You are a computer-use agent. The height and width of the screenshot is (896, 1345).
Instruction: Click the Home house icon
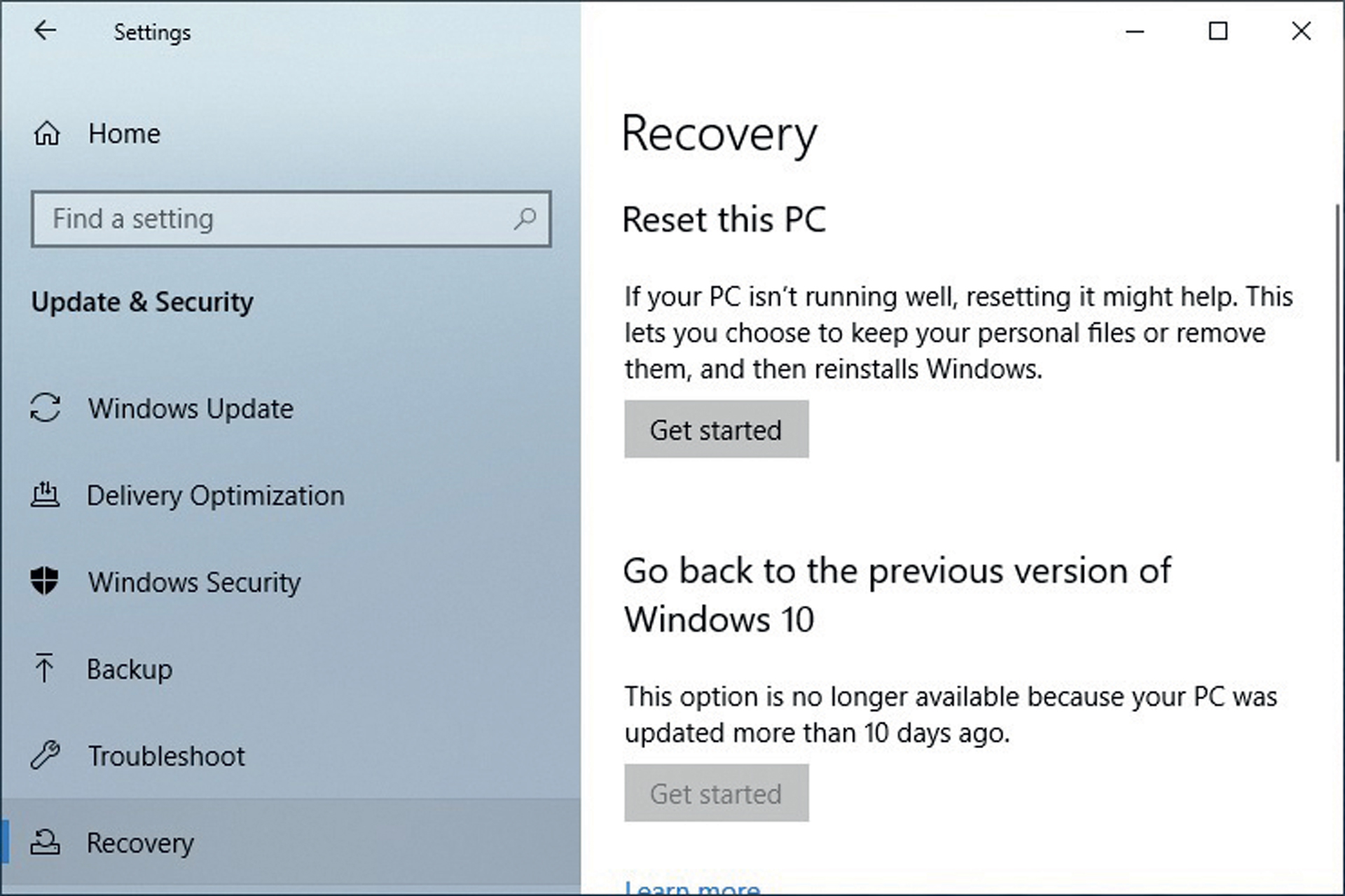47,133
